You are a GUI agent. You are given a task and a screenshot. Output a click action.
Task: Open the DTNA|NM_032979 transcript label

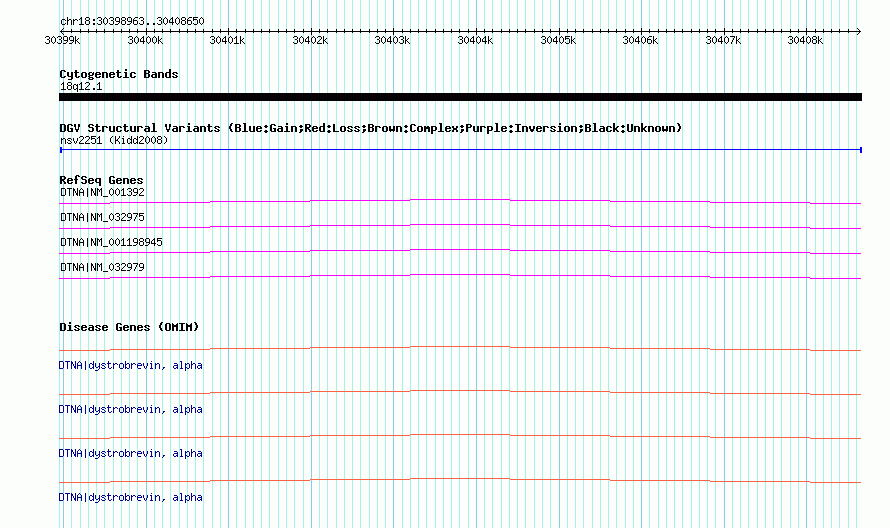pos(102,267)
